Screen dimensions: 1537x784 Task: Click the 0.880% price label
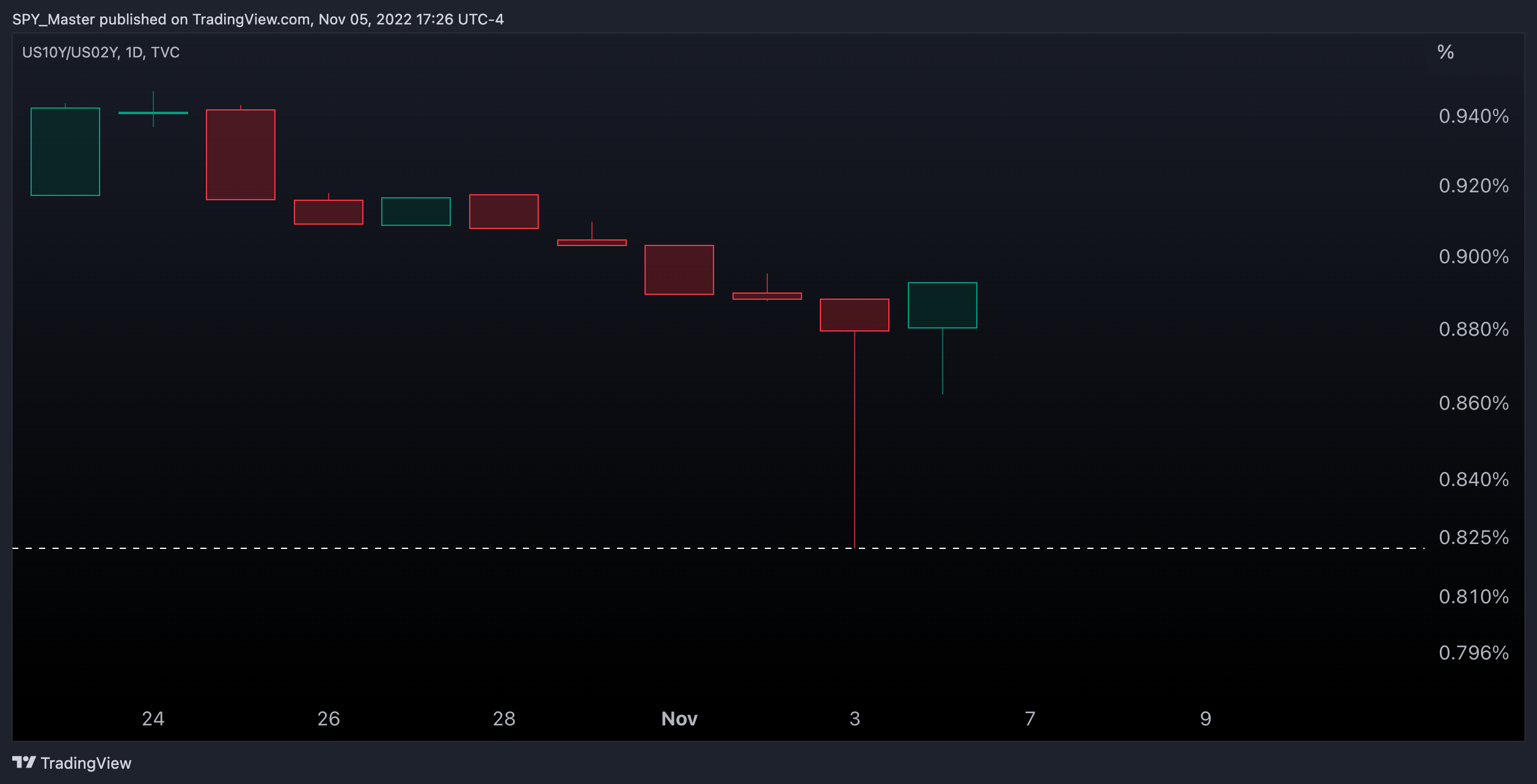tap(1473, 329)
